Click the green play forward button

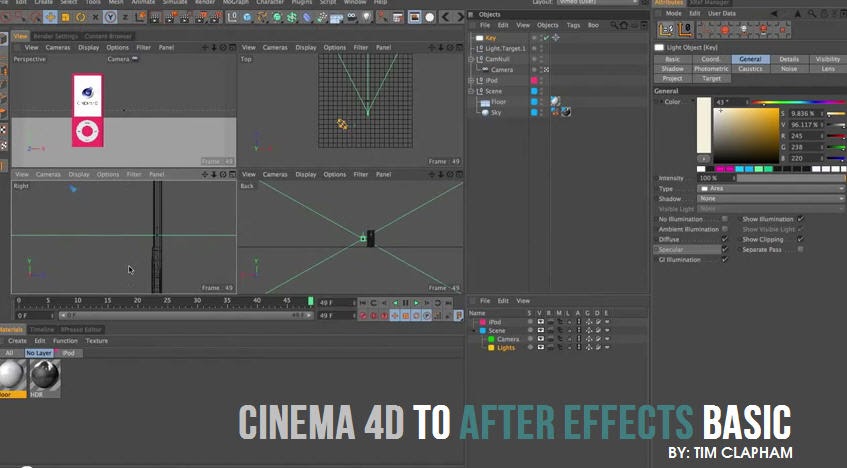point(416,303)
